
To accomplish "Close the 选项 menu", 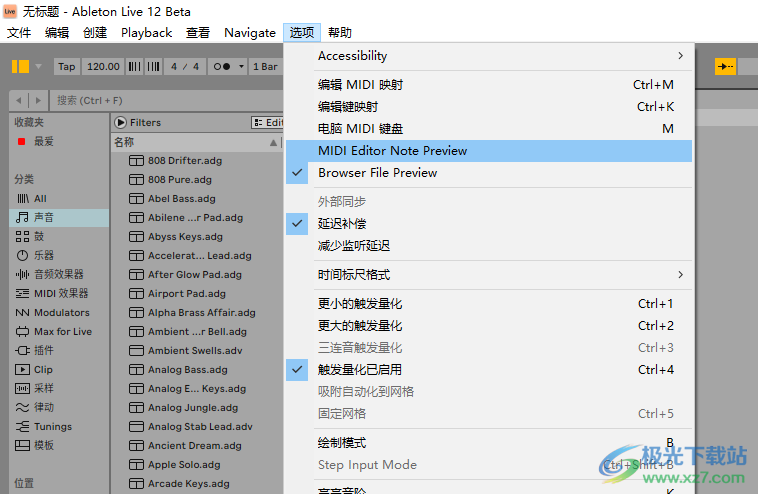I will coord(302,33).
